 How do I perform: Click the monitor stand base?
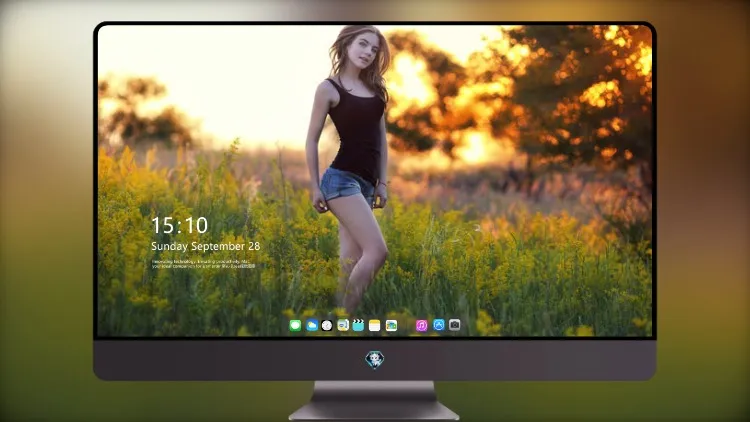374,401
